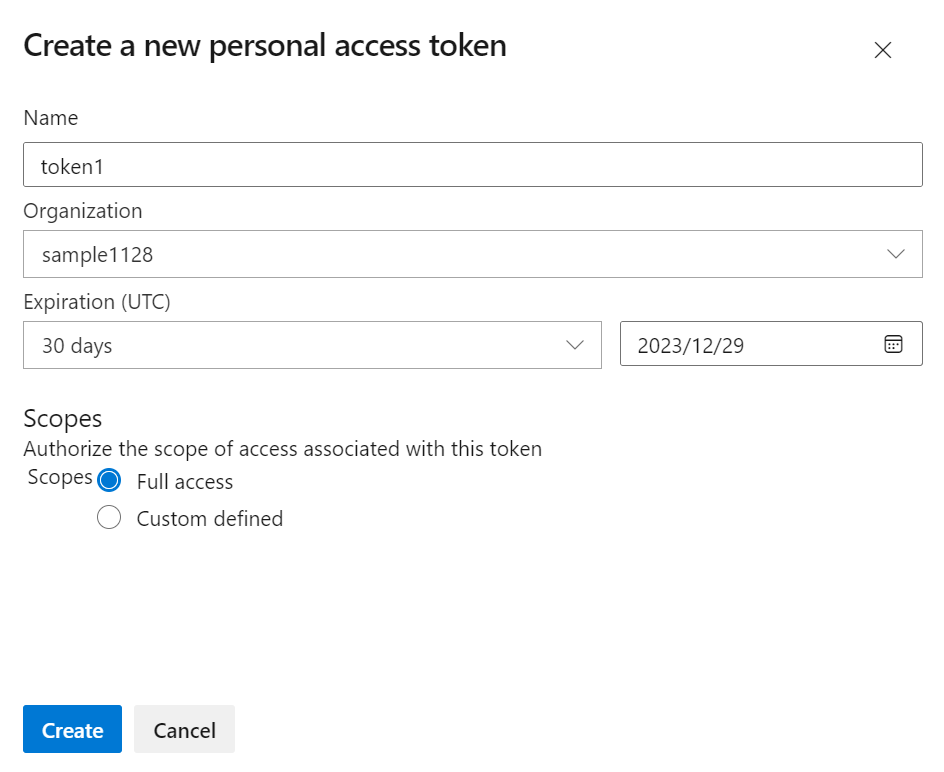
Task: Click the 'Full access' option label text
Action: pos(185,482)
